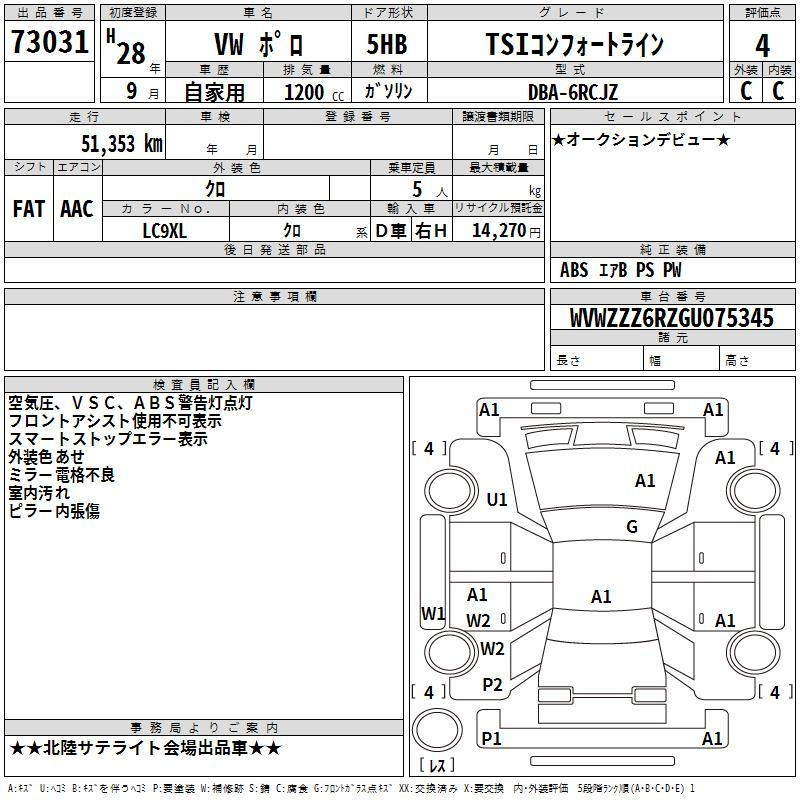Select note 空気圧、VSC、ABS警告灯点灯

click(x=131, y=403)
